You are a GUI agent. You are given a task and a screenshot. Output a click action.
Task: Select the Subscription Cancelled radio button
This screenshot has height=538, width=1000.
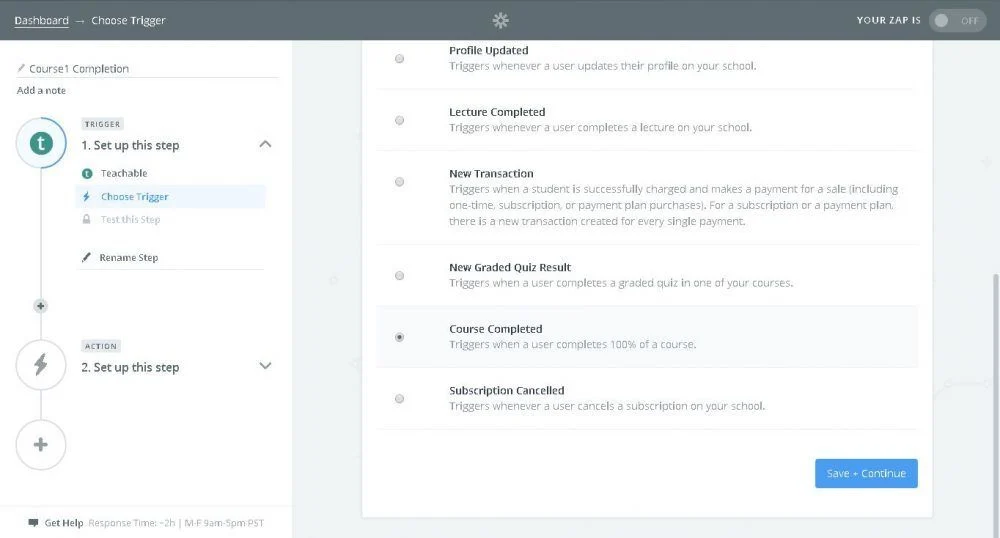[400, 399]
